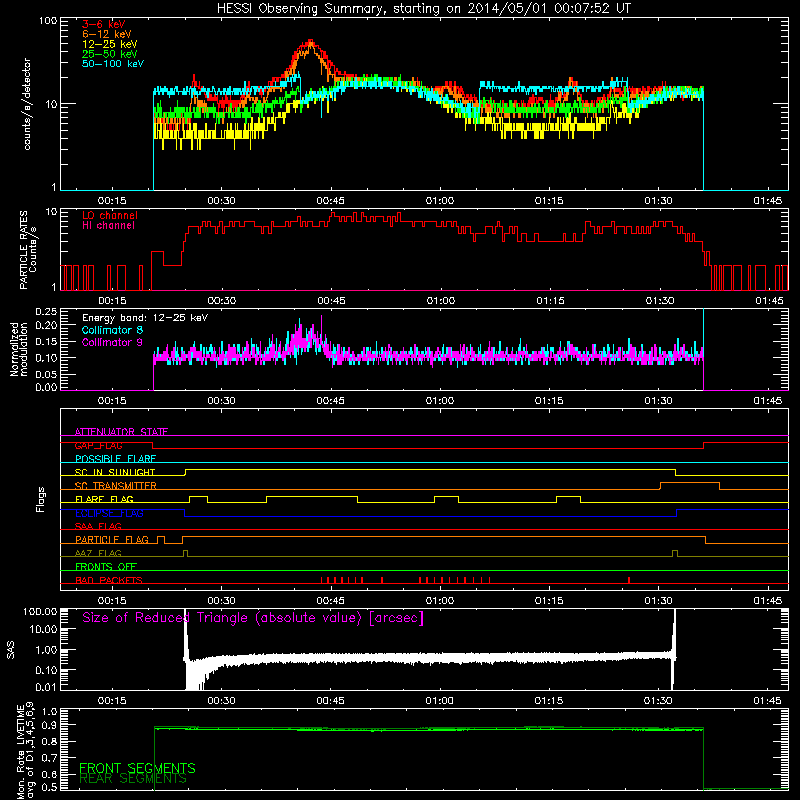Image resolution: width=800 pixels, height=800 pixels.
Task: Click the SAA_FLAG label
Action: 98,526
